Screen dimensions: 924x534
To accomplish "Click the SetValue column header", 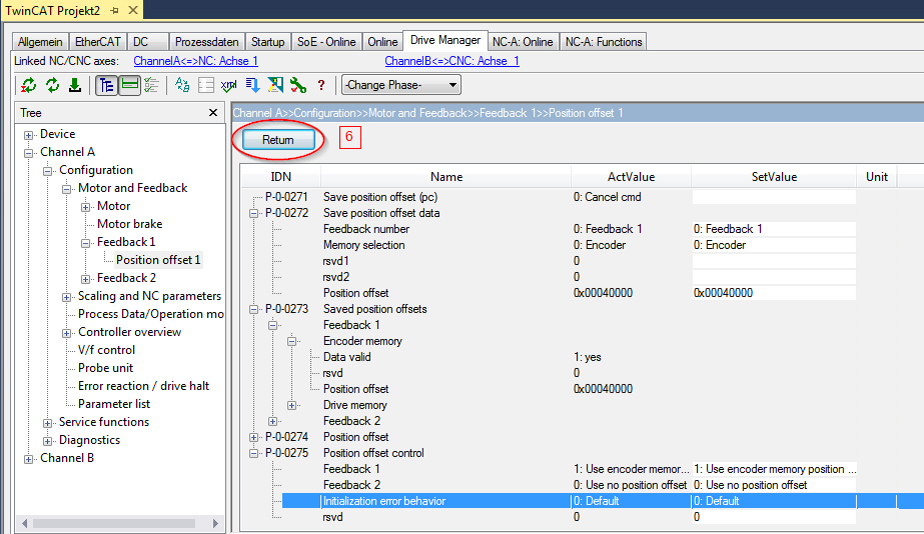I will 774,177.
